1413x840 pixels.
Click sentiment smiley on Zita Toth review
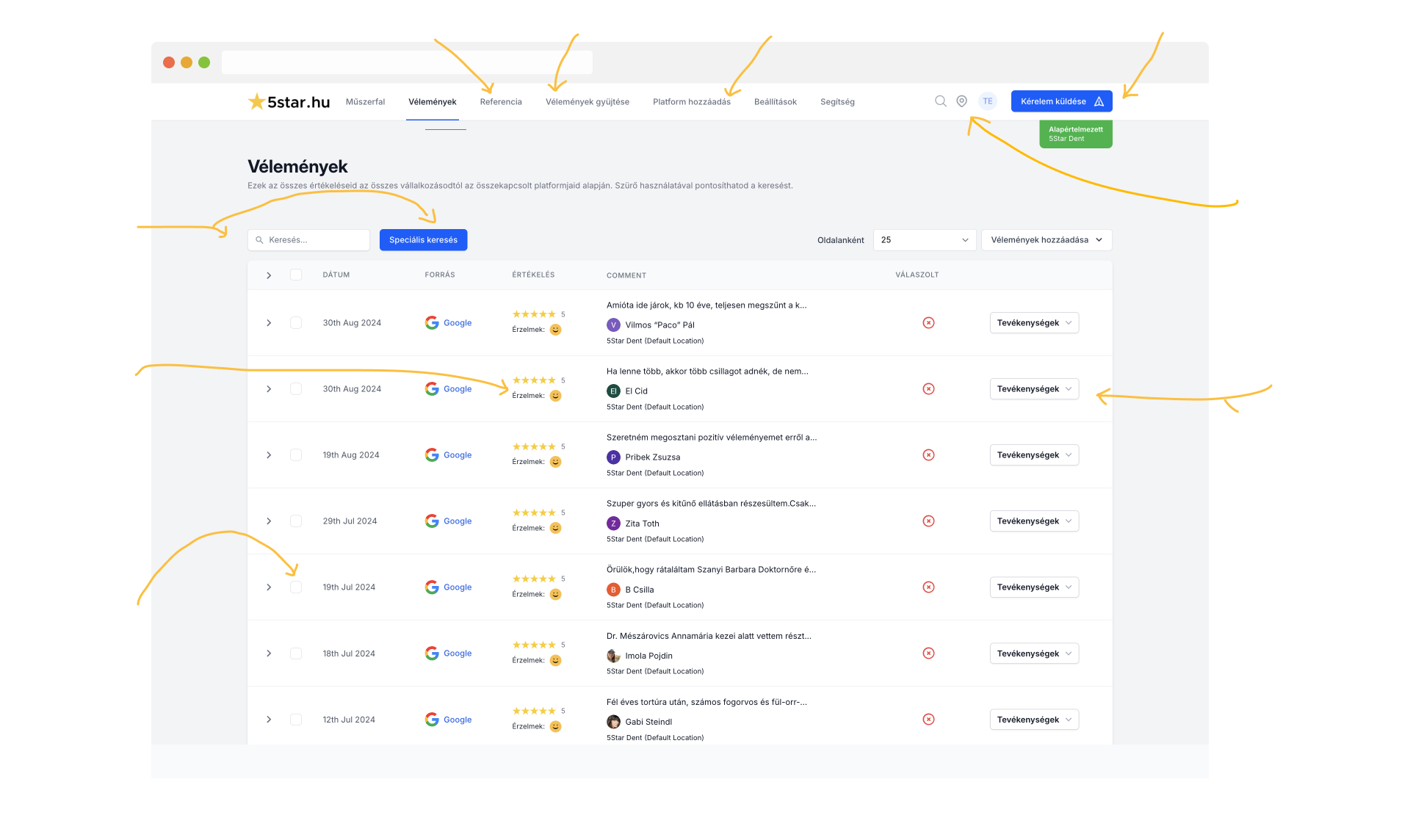(556, 528)
